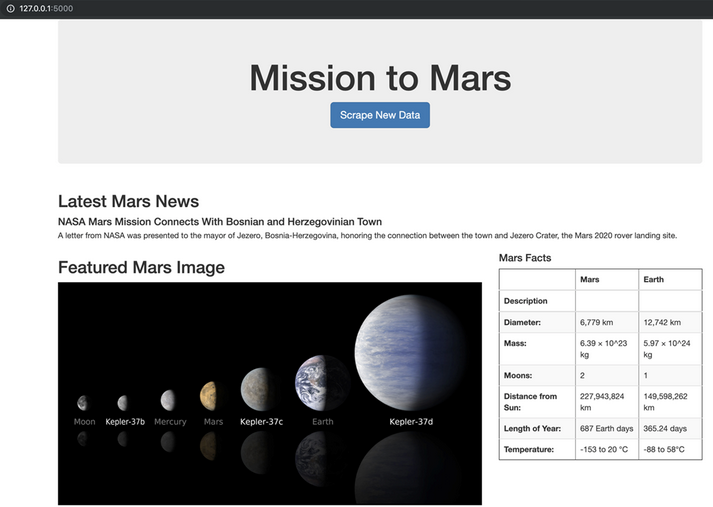Click the Mission to Mars heading
The height and width of the screenshot is (507, 713).
380,78
